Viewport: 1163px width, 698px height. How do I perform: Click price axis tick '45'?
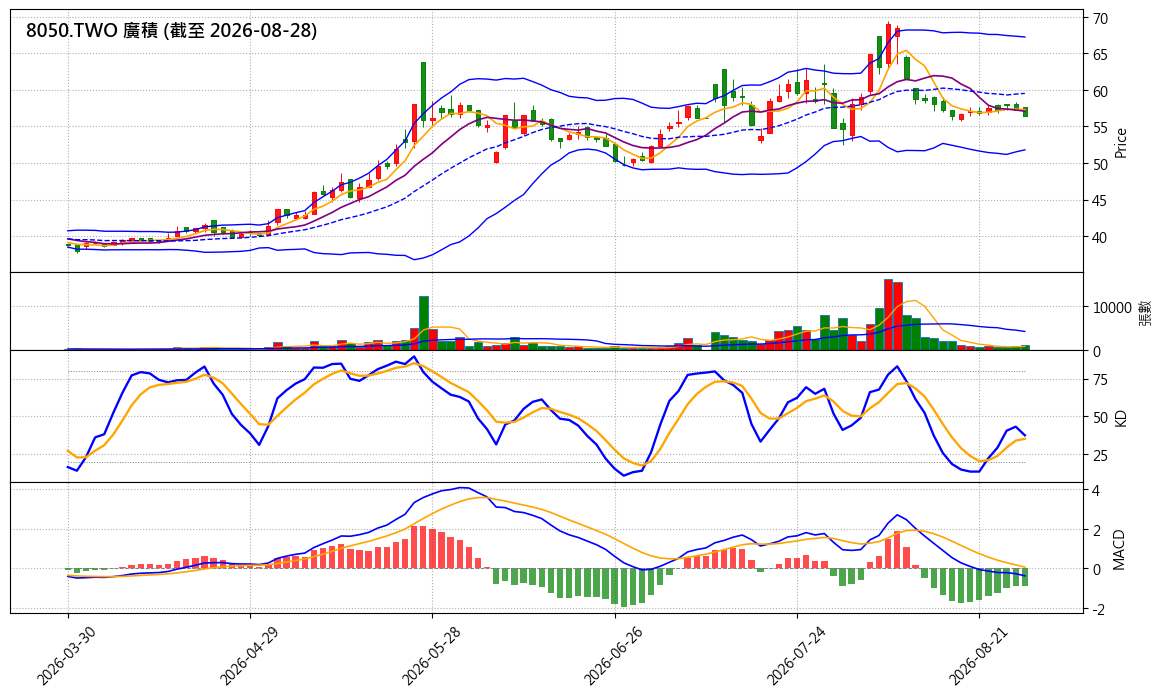pos(1100,201)
